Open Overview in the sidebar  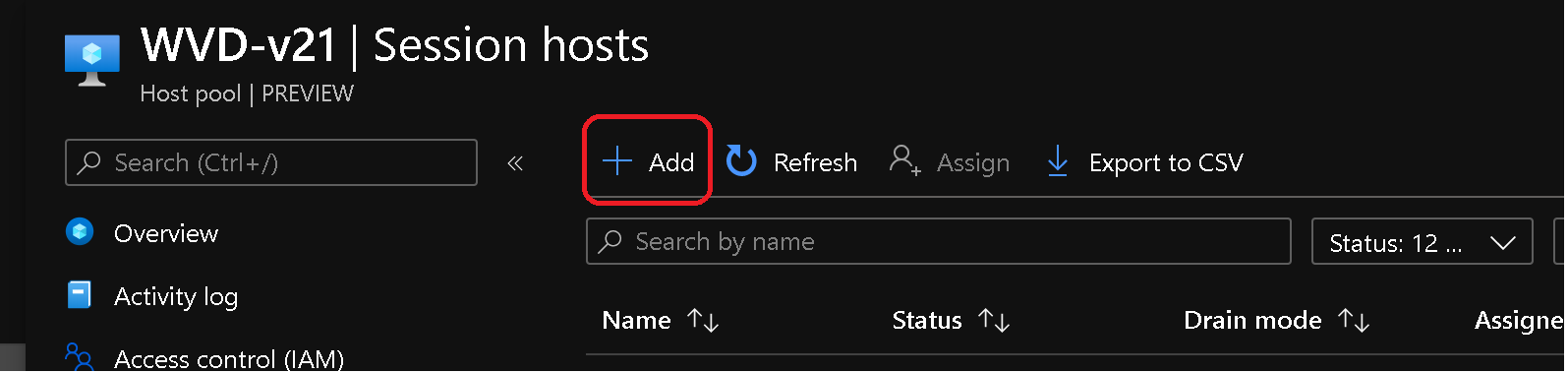coord(166,233)
